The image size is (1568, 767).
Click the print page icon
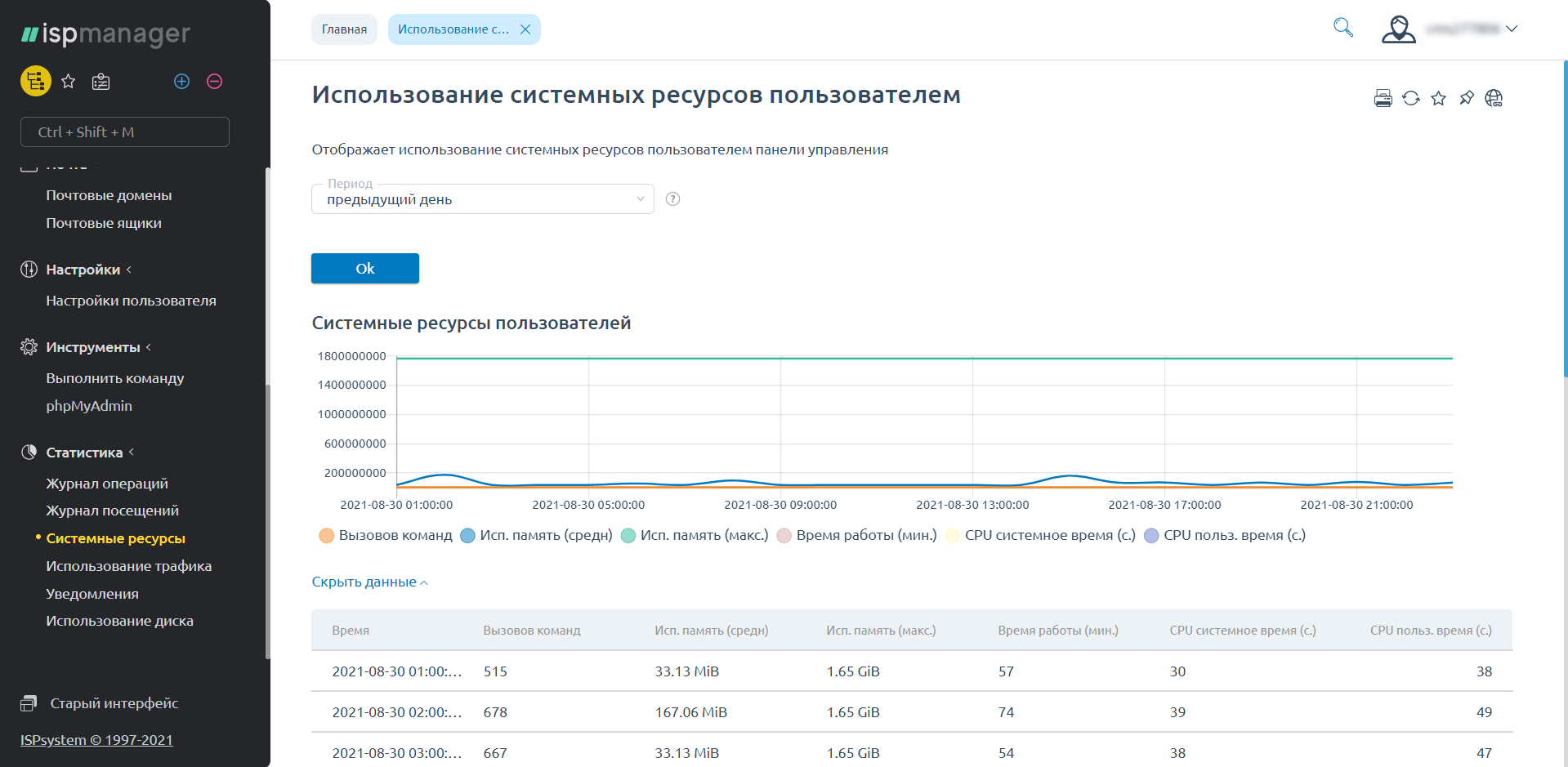[x=1383, y=99]
